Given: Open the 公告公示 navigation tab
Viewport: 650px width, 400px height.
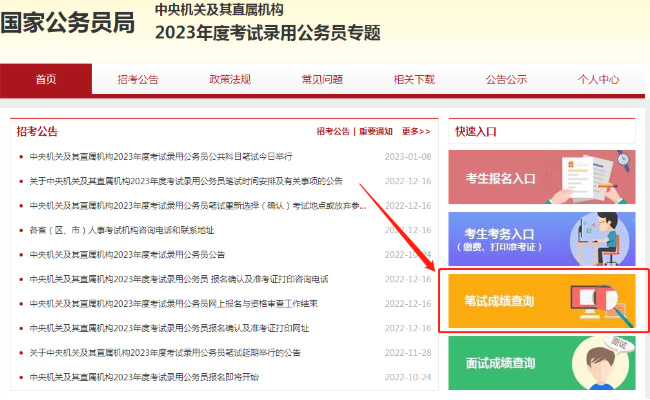Looking at the screenshot, I should click(506, 79).
